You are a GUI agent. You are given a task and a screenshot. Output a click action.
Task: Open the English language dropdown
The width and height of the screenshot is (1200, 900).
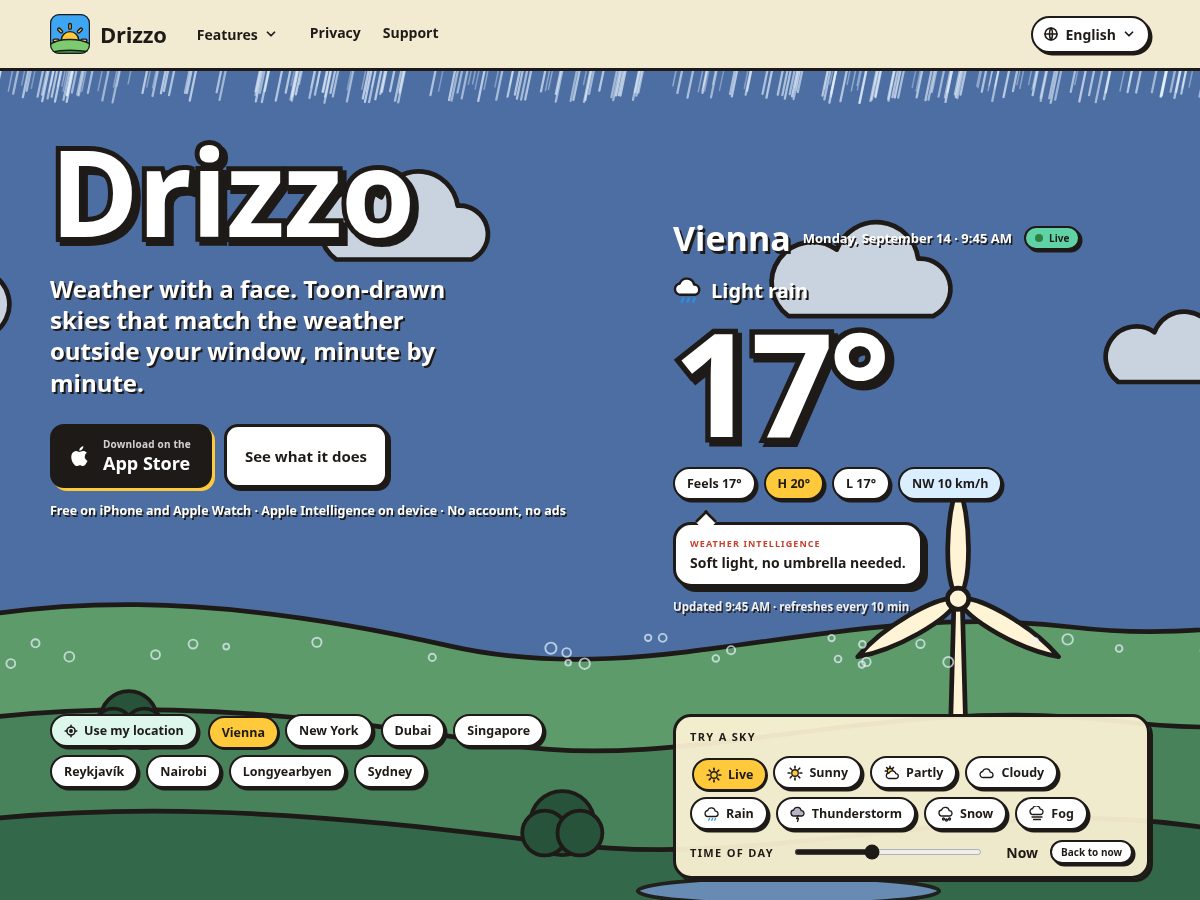point(1090,34)
